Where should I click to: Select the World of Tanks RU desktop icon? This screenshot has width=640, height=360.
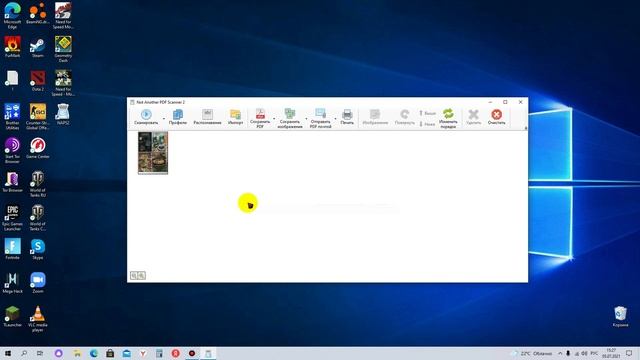[38, 184]
